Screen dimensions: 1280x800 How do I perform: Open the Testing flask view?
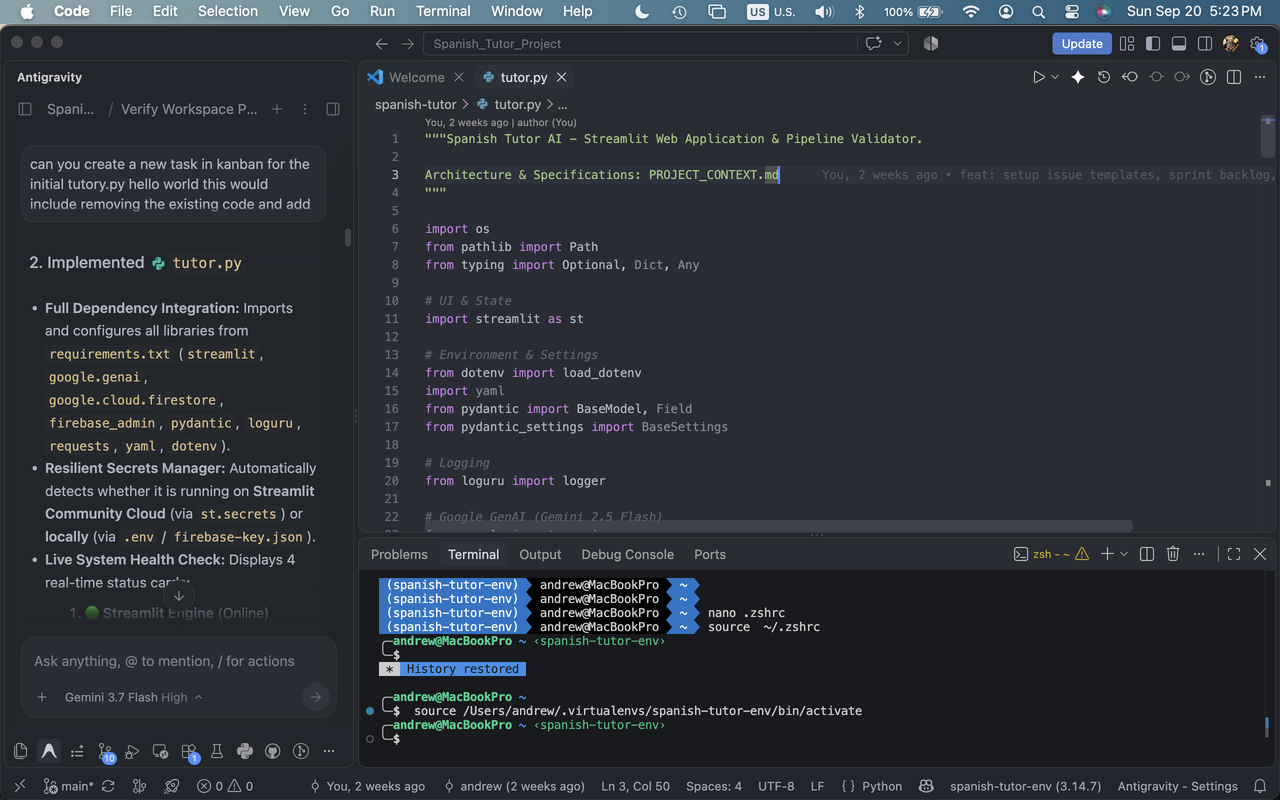[x=217, y=751]
